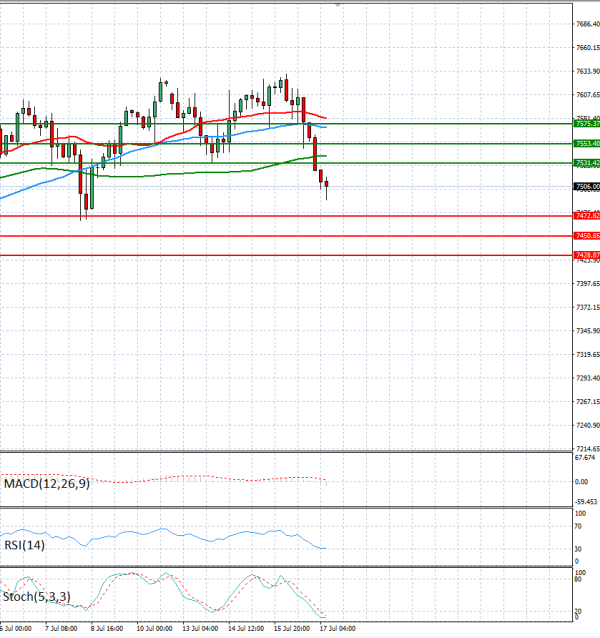Image resolution: width=600 pixels, height=638 pixels.
Task: Select the red 7428.87 support level tag
Action: coord(587,255)
